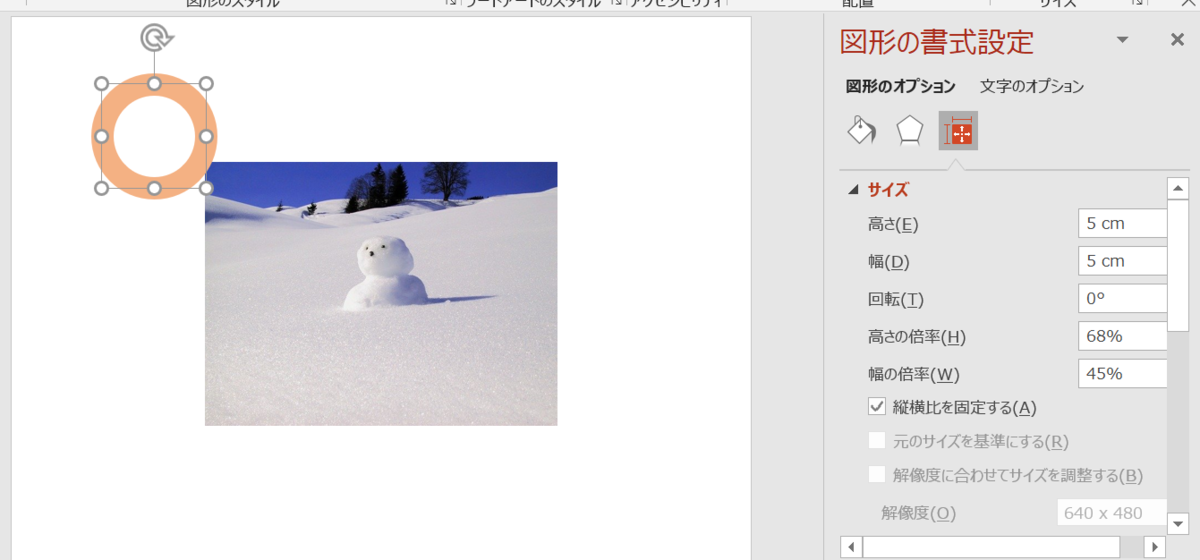Select the snowman picture on slide
Screen dimensions: 1200x560
tap(381, 294)
